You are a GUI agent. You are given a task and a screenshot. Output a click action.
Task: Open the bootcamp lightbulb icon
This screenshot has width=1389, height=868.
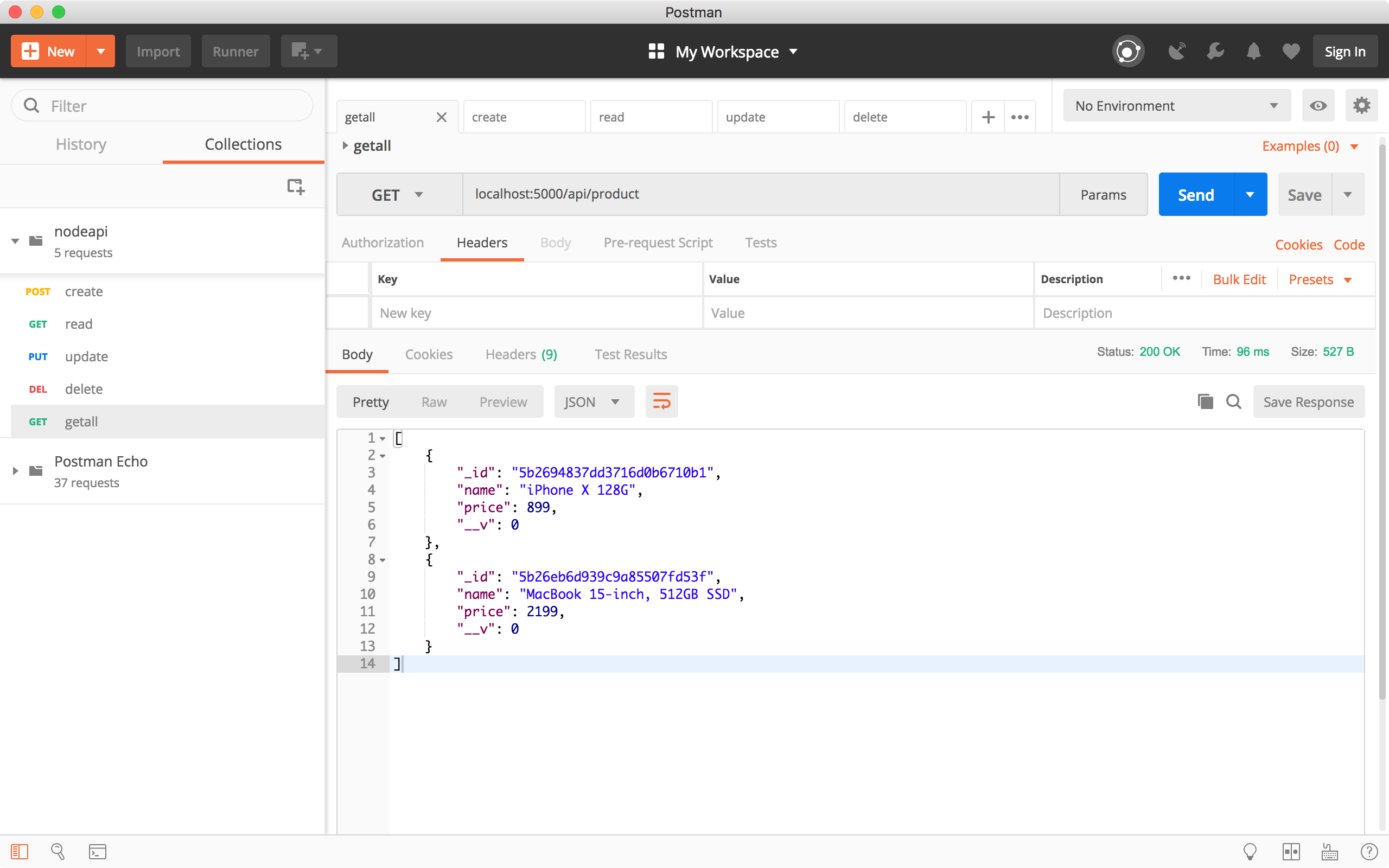1250,851
